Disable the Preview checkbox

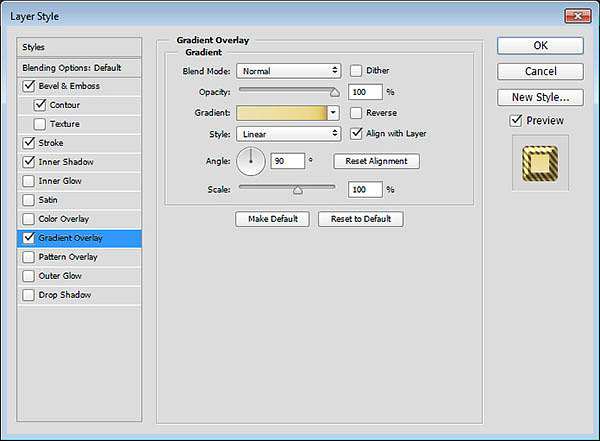tap(515, 121)
